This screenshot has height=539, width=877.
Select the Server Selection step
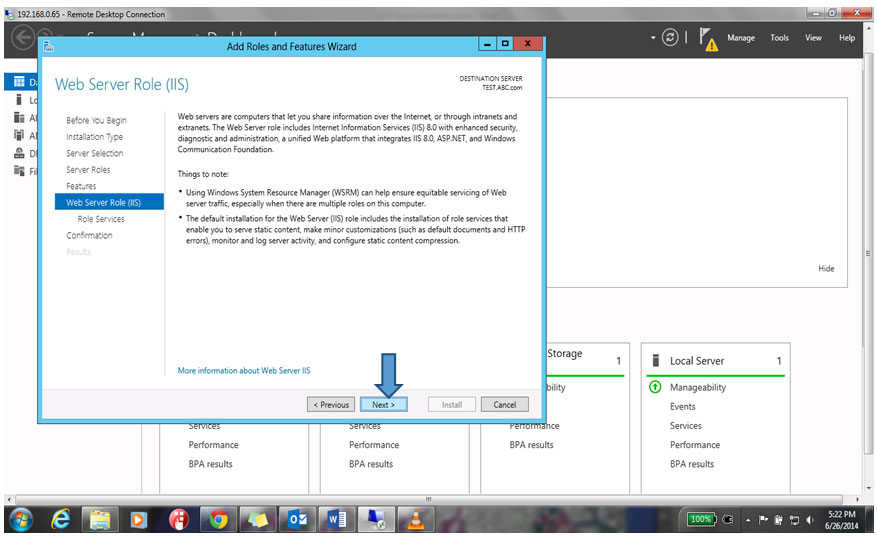click(x=95, y=153)
